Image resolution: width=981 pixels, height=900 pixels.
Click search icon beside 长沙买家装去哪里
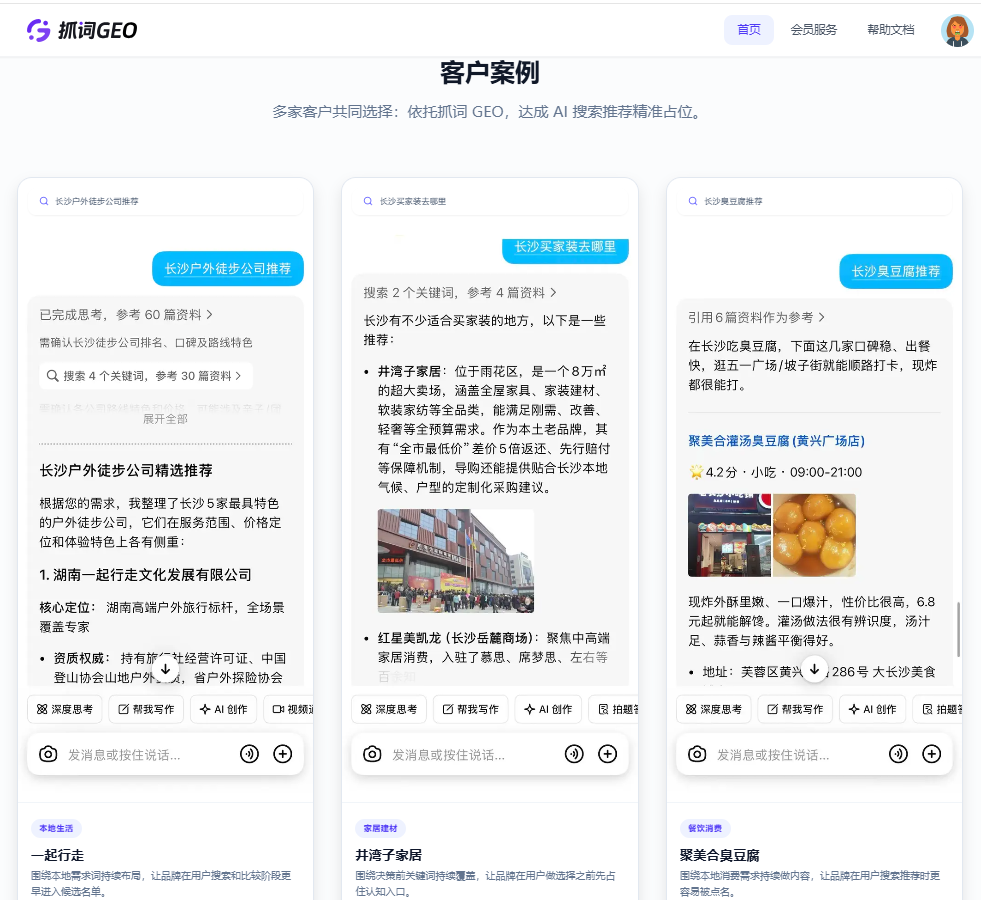(x=368, y=201)
